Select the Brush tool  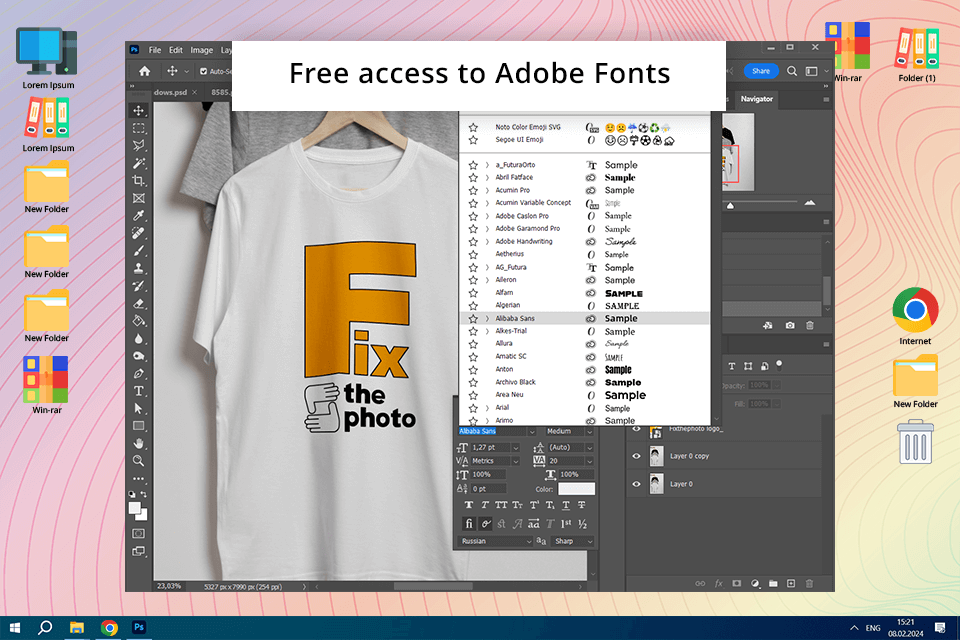pyautogui.click(x=139, y=250)
